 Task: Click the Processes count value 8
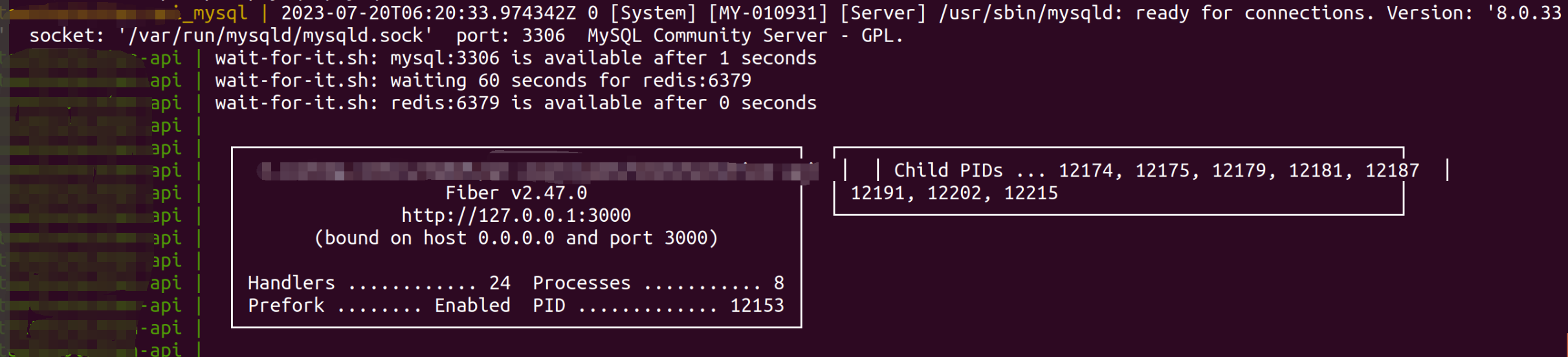[x=778, y=283]
